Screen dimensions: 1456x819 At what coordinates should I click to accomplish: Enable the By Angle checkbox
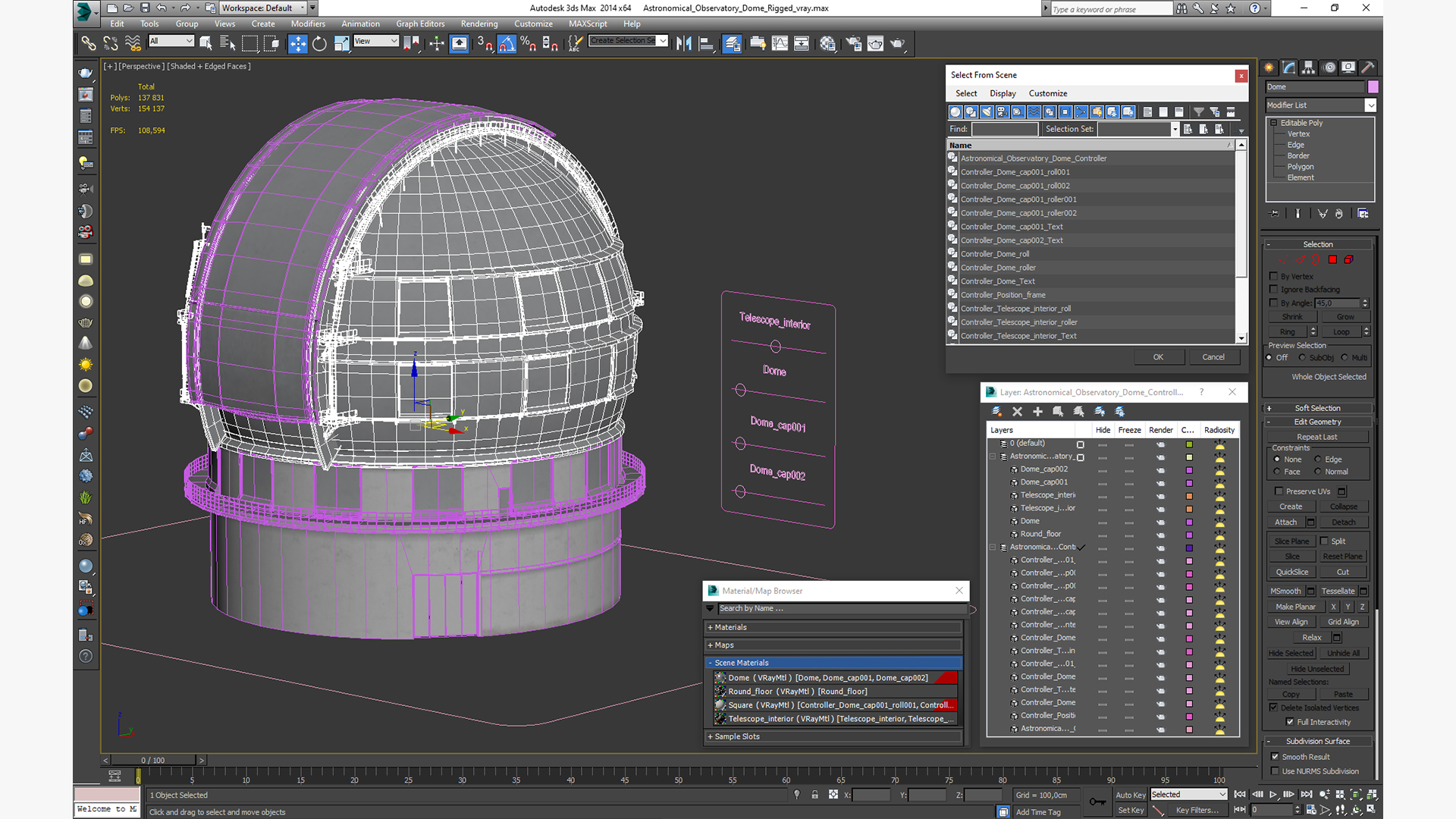click(1274, 303)
